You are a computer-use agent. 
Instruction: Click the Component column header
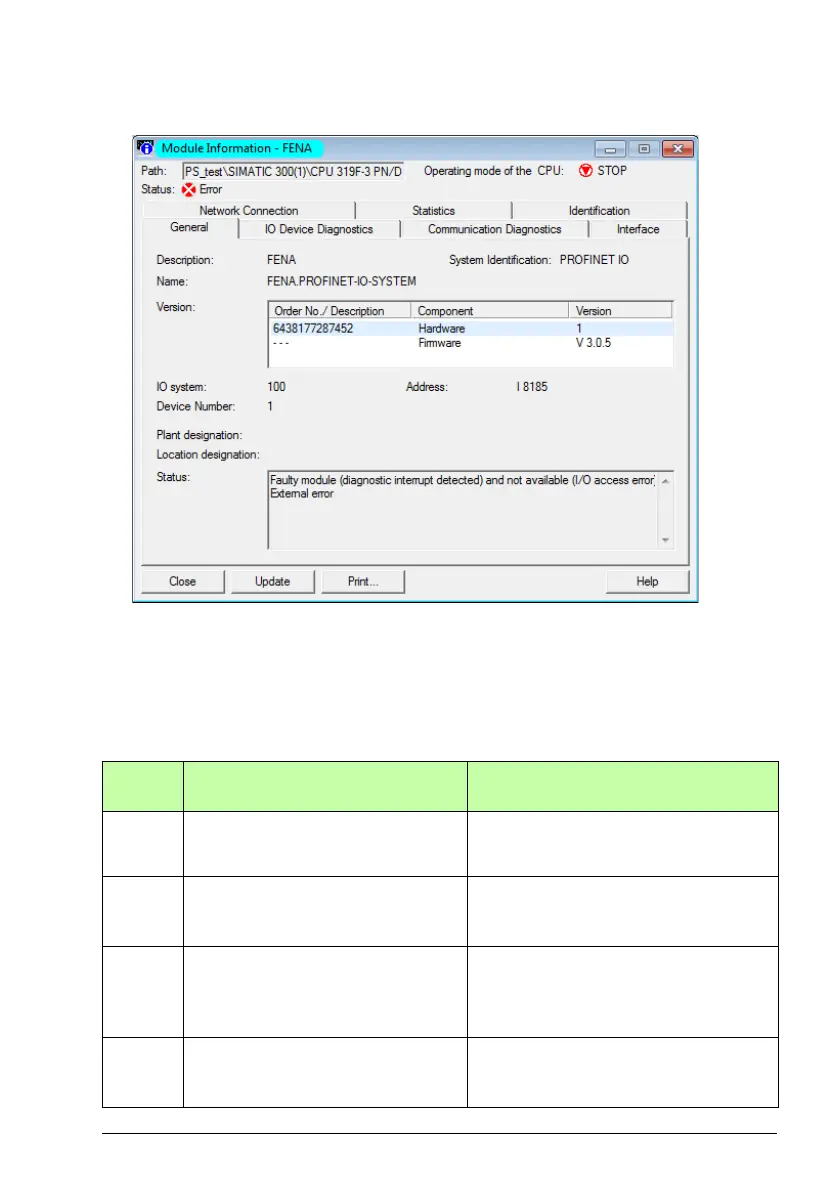[x=489, y=311]
